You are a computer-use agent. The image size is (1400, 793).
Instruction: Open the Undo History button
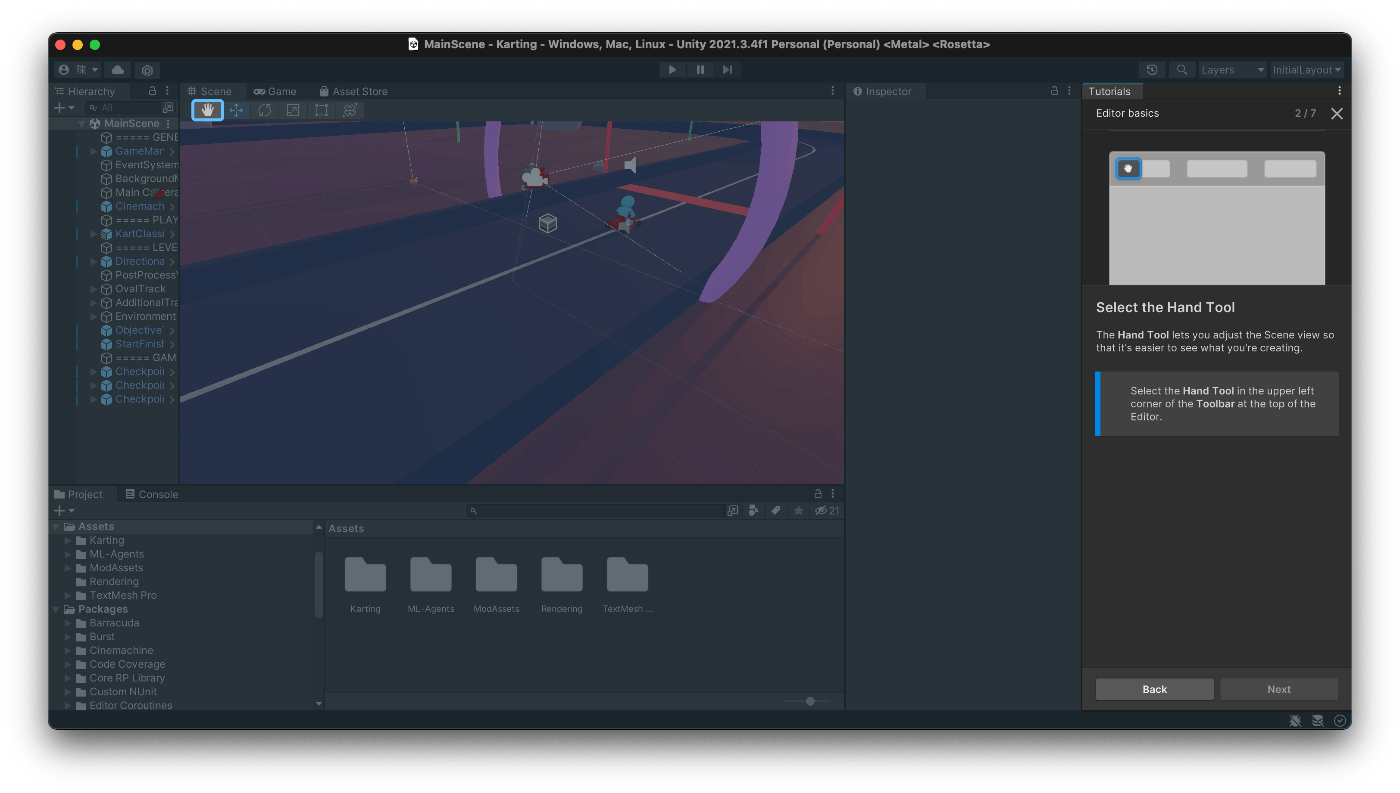(x=1152, y=70)
